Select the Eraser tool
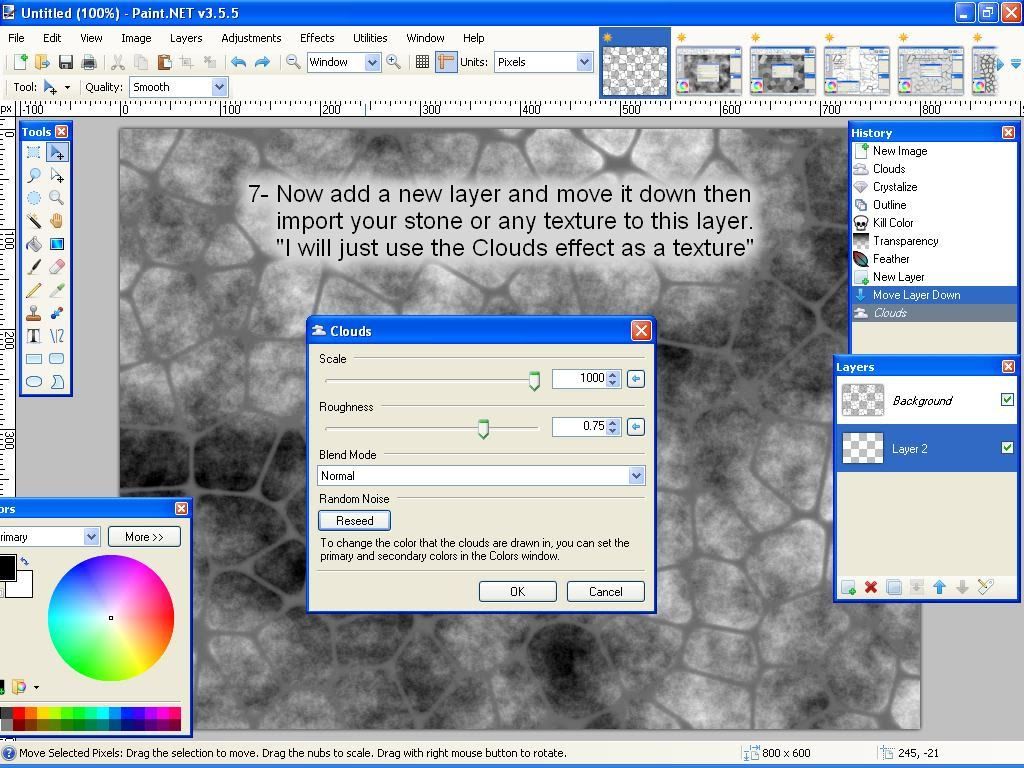 click(57, 267)
